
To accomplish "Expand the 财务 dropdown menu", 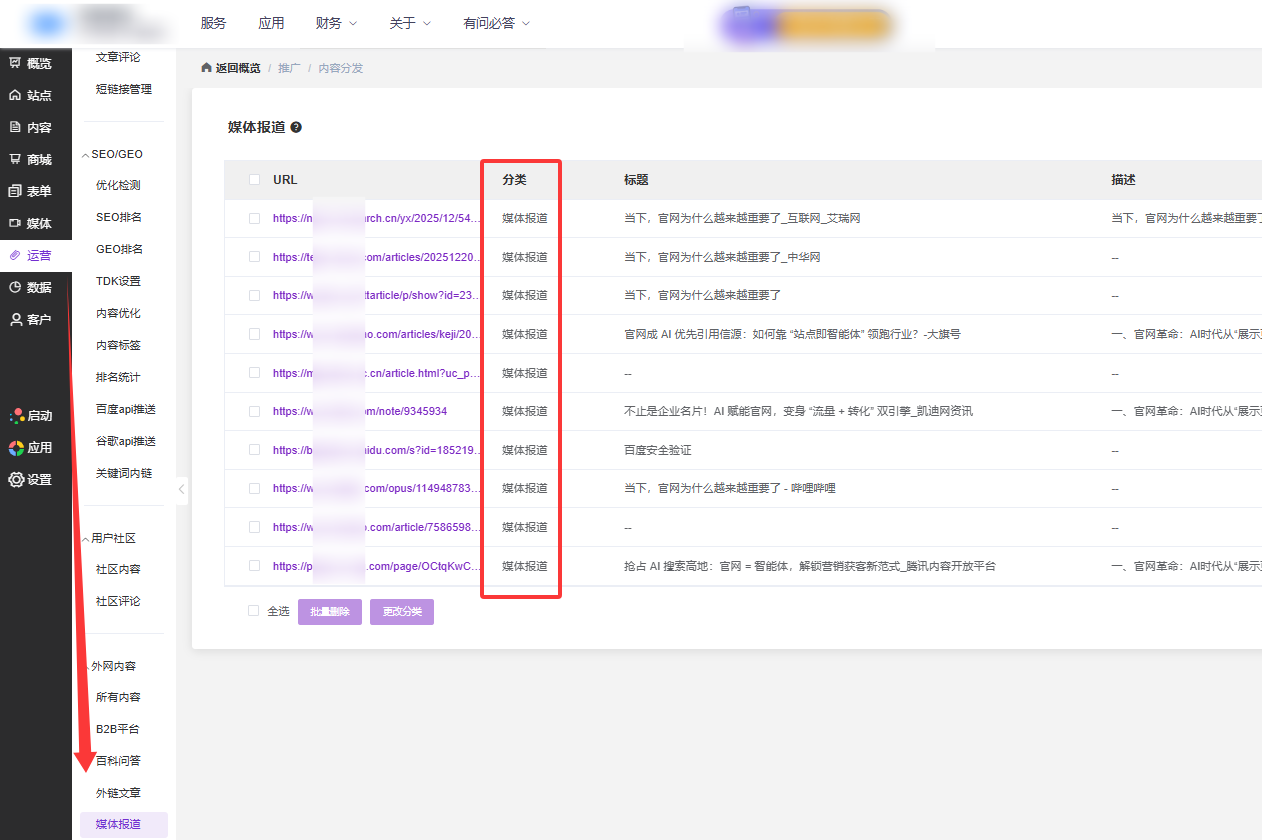I will point(335,23).
